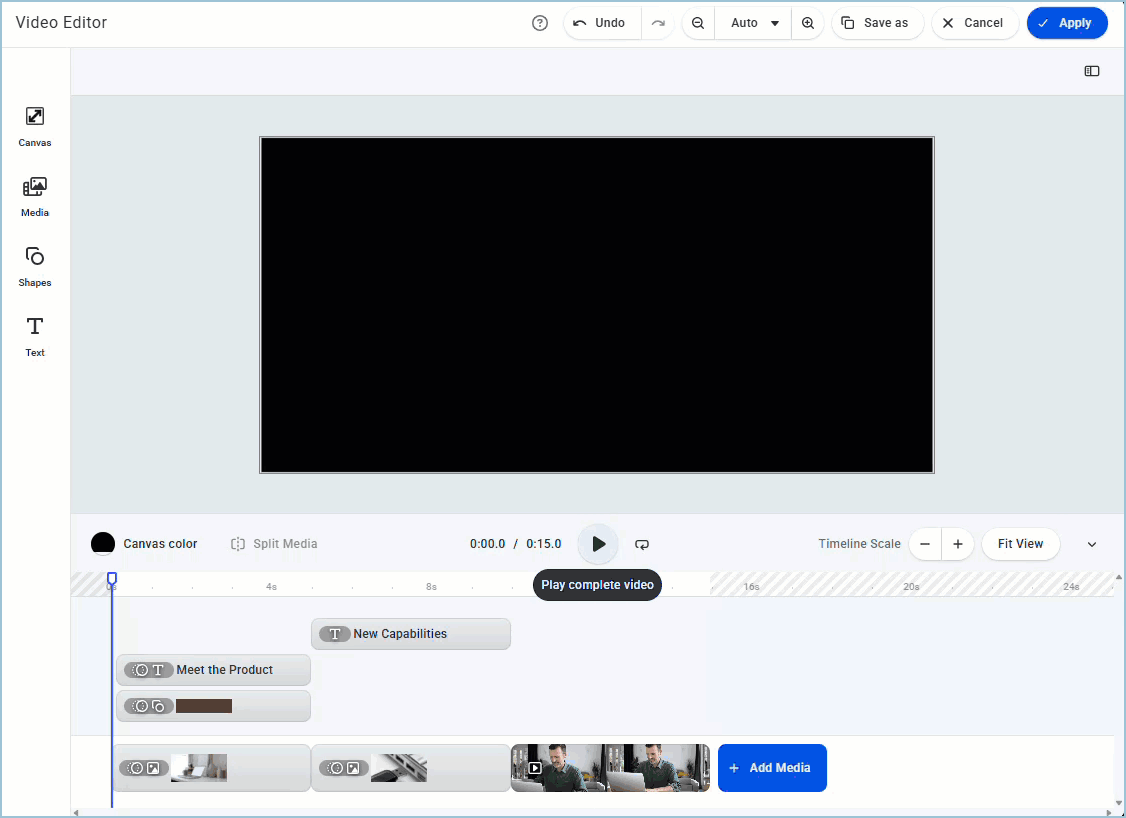Select the man with laptop video clip
This screenshot has width=1126, height=818.
pyautogui.click(x=610, y=768)
